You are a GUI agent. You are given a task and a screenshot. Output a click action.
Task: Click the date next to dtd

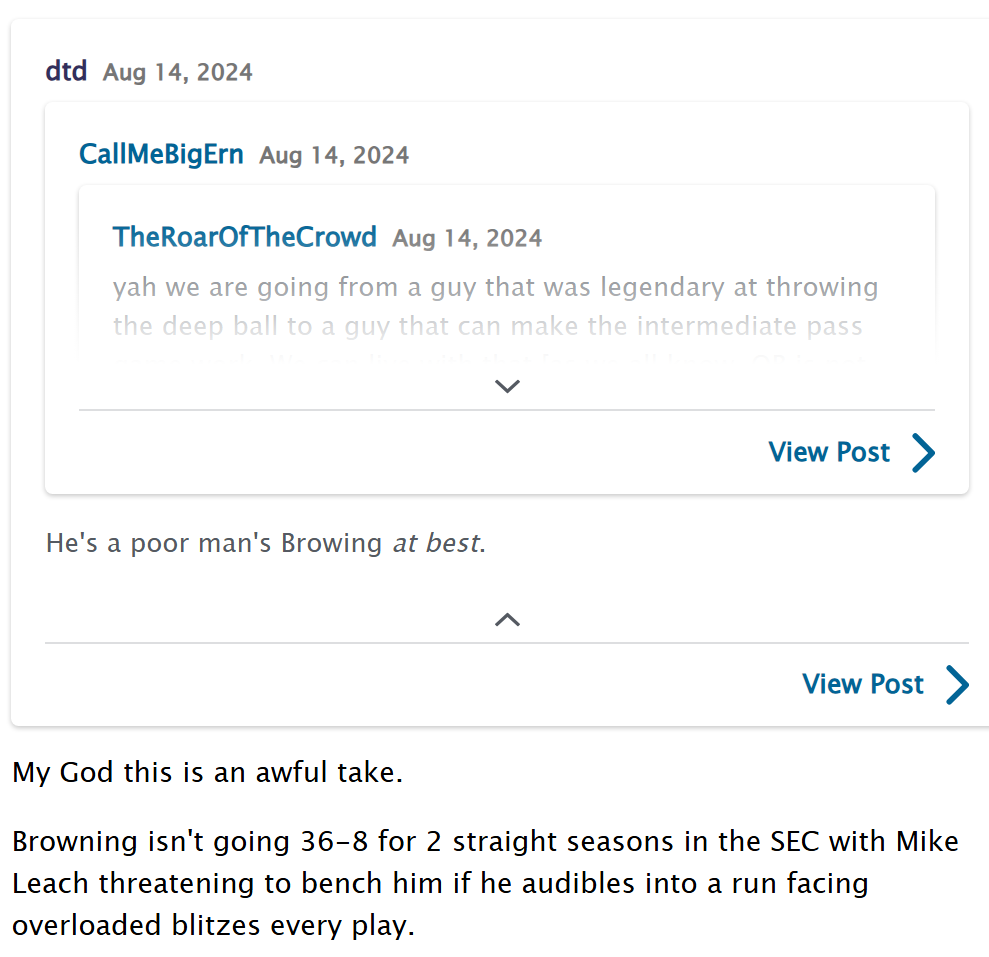(178, 73)
